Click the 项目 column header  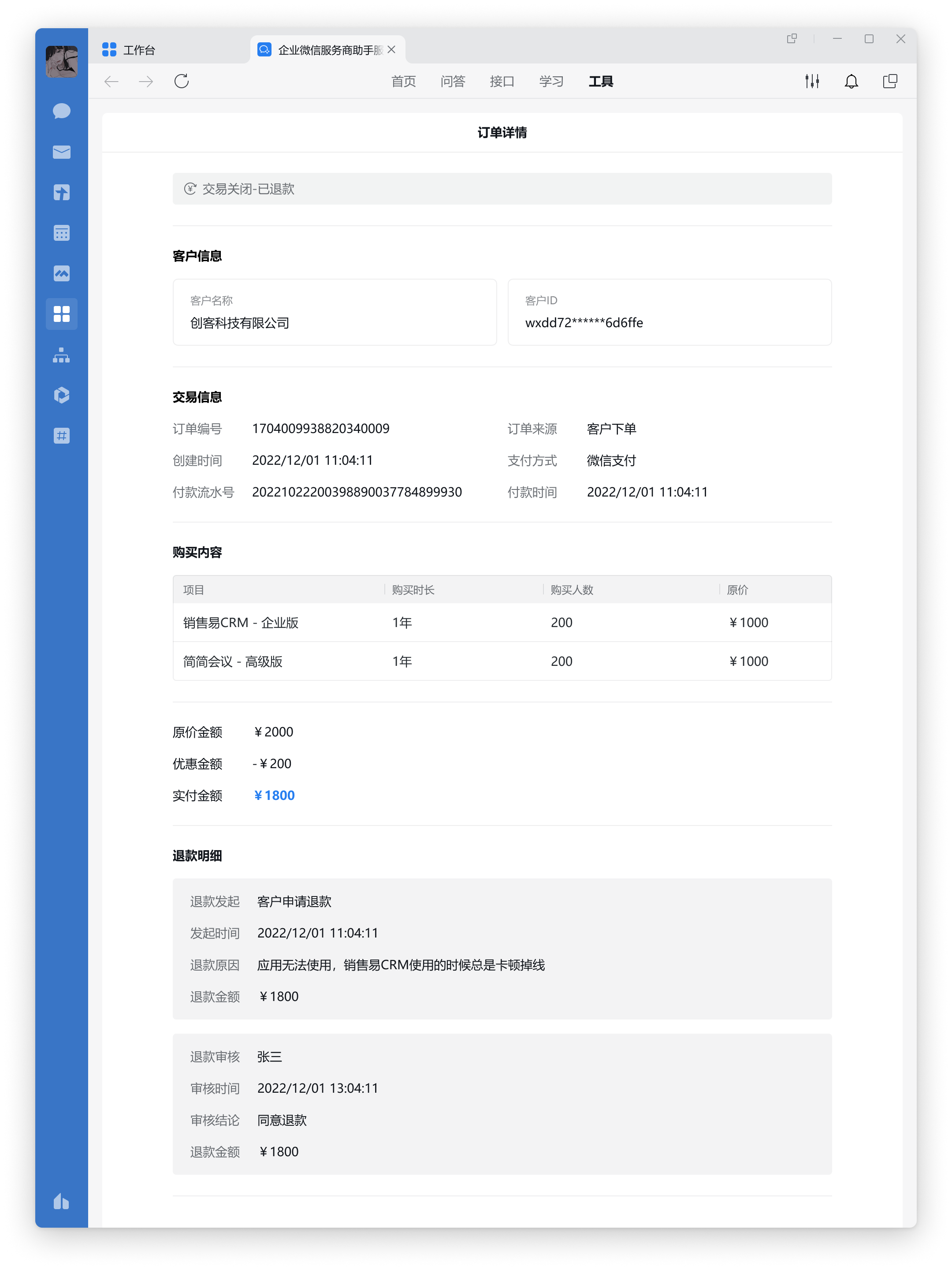[x=194, y=590]
